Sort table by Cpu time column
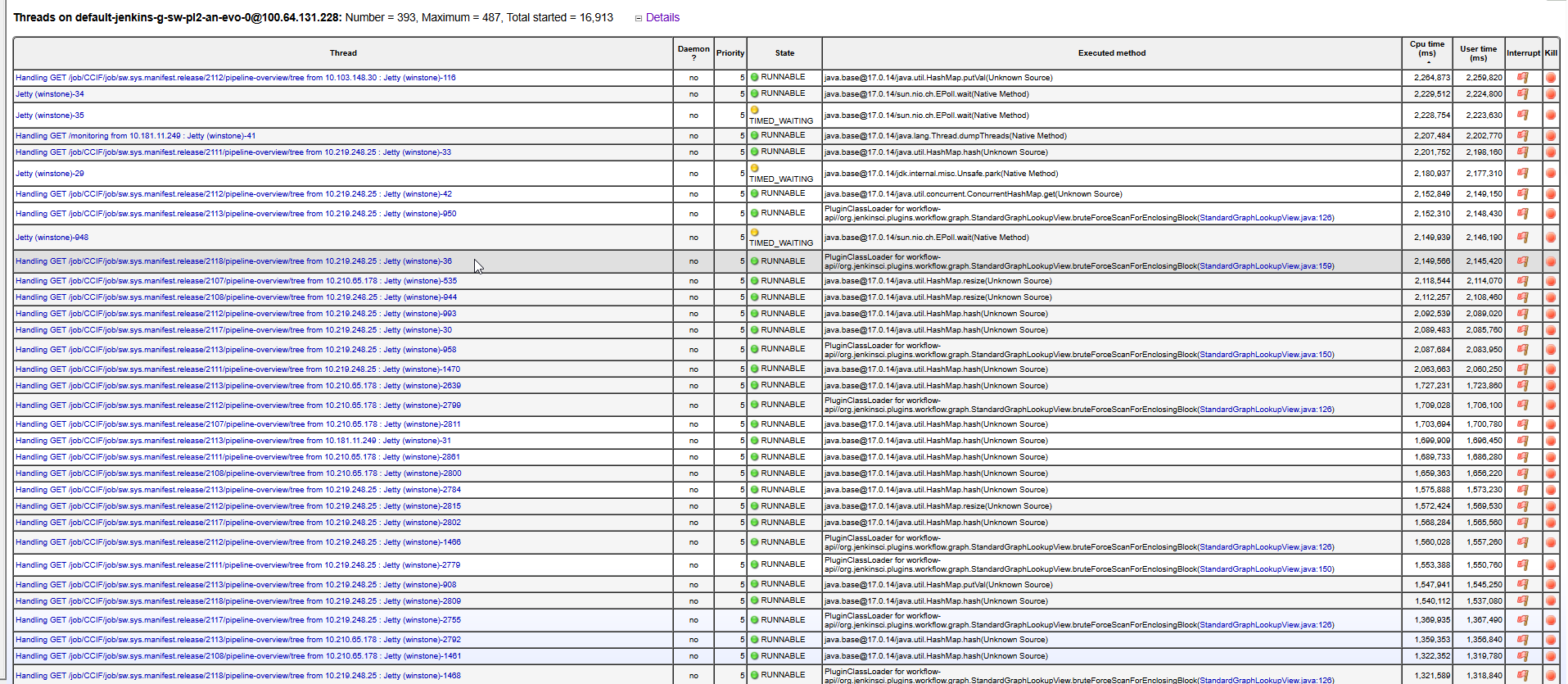1568x684 pixels. [x=1426, y=49]
